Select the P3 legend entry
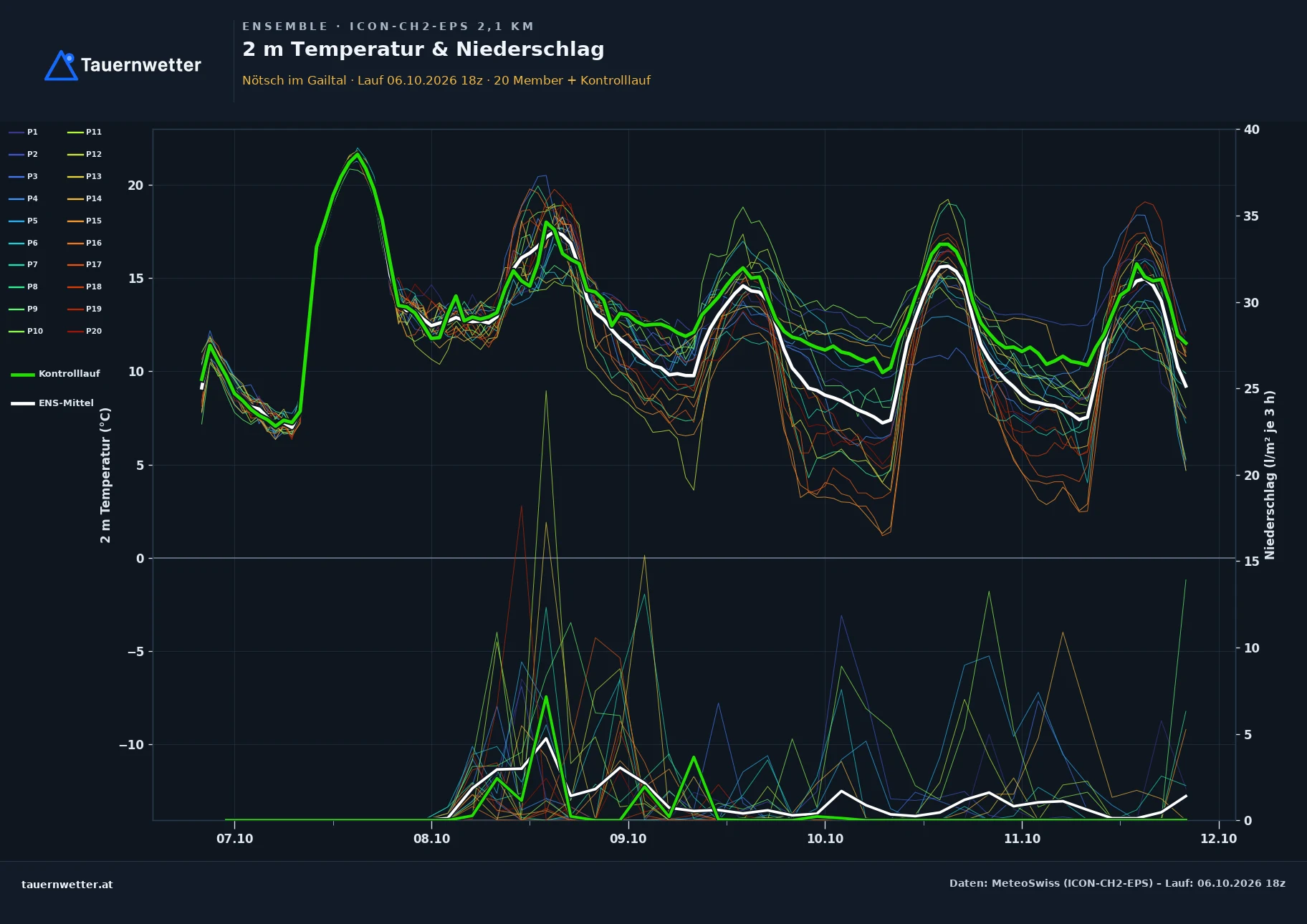The height and width of the screenshot is (924, 1307). (x=23, y=176)
